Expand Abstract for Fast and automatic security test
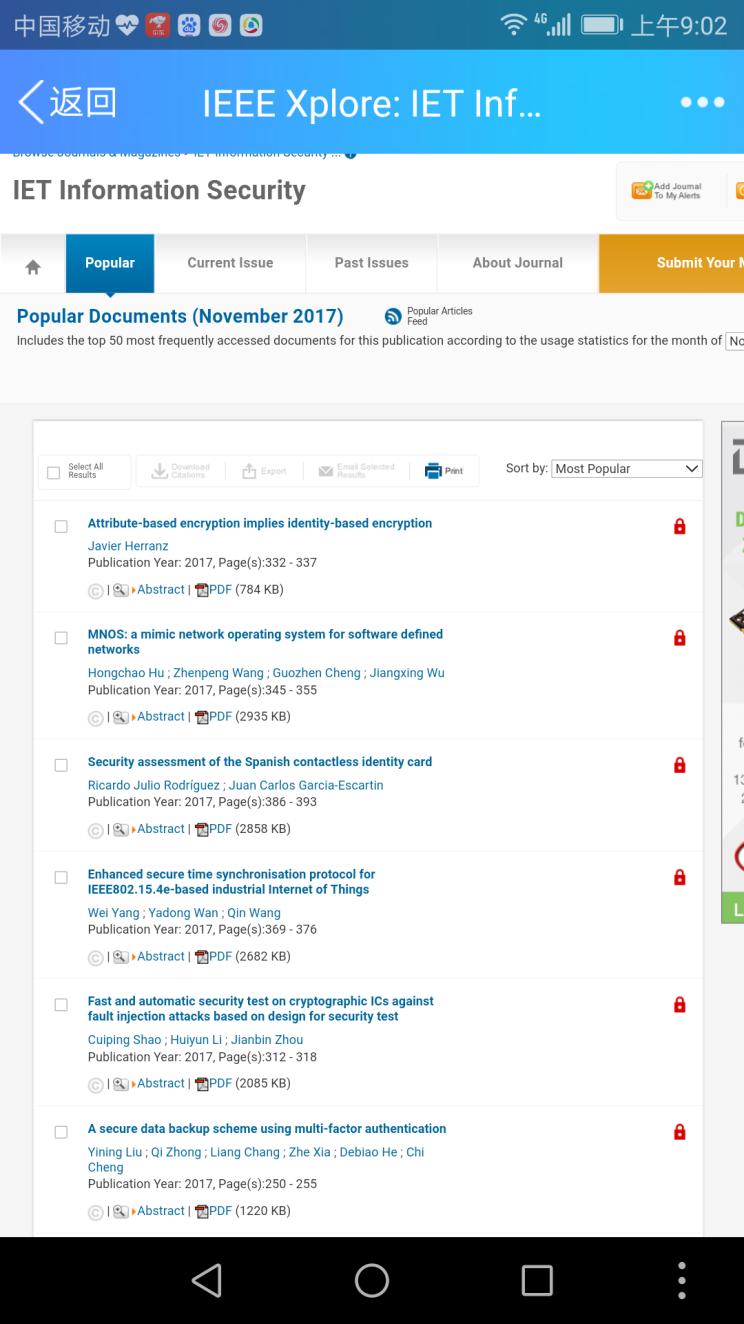744x1324 pixels. (x=158, y=1084)
